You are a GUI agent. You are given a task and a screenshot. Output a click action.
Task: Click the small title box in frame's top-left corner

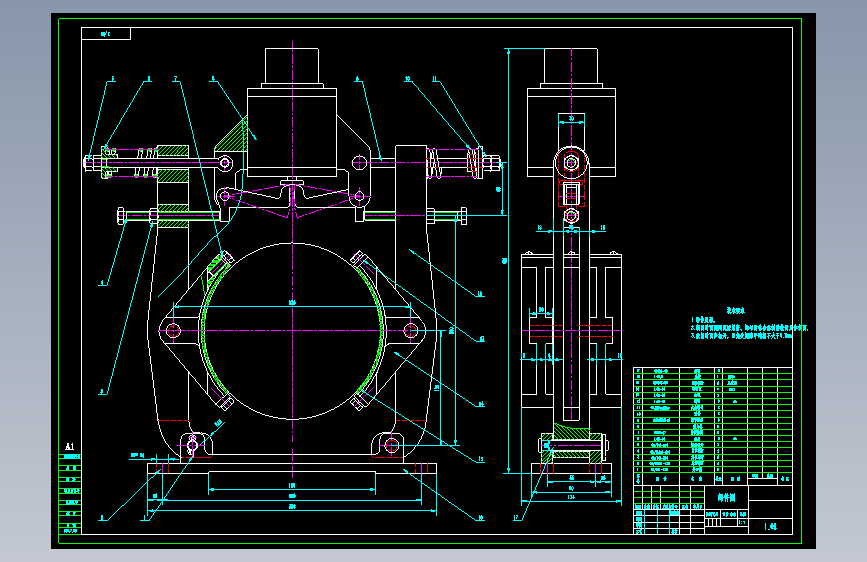tap(106, 34)
